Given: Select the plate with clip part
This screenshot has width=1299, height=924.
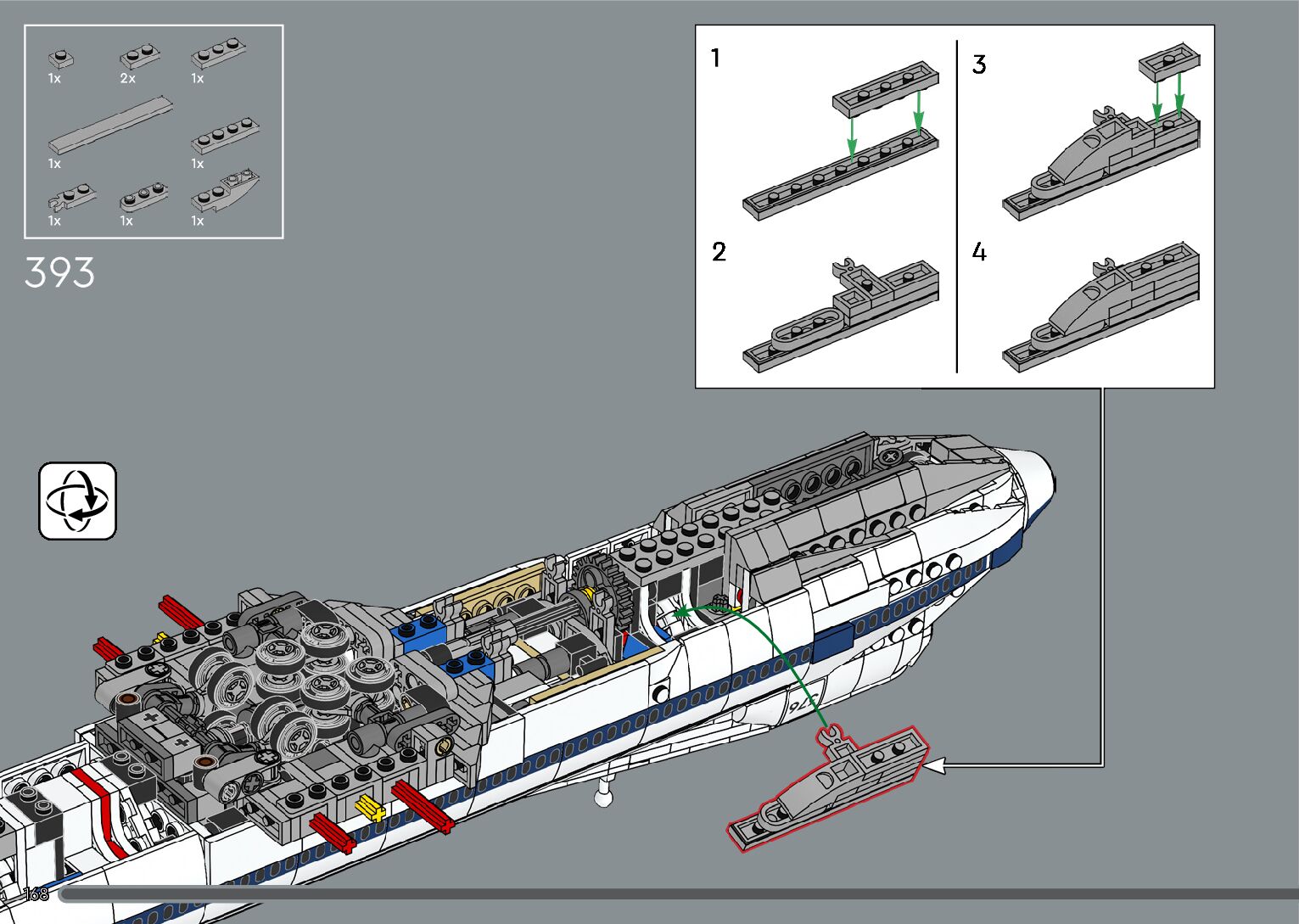Looking at the screenshot, I should pyautogui.click(x=71, y=199).
